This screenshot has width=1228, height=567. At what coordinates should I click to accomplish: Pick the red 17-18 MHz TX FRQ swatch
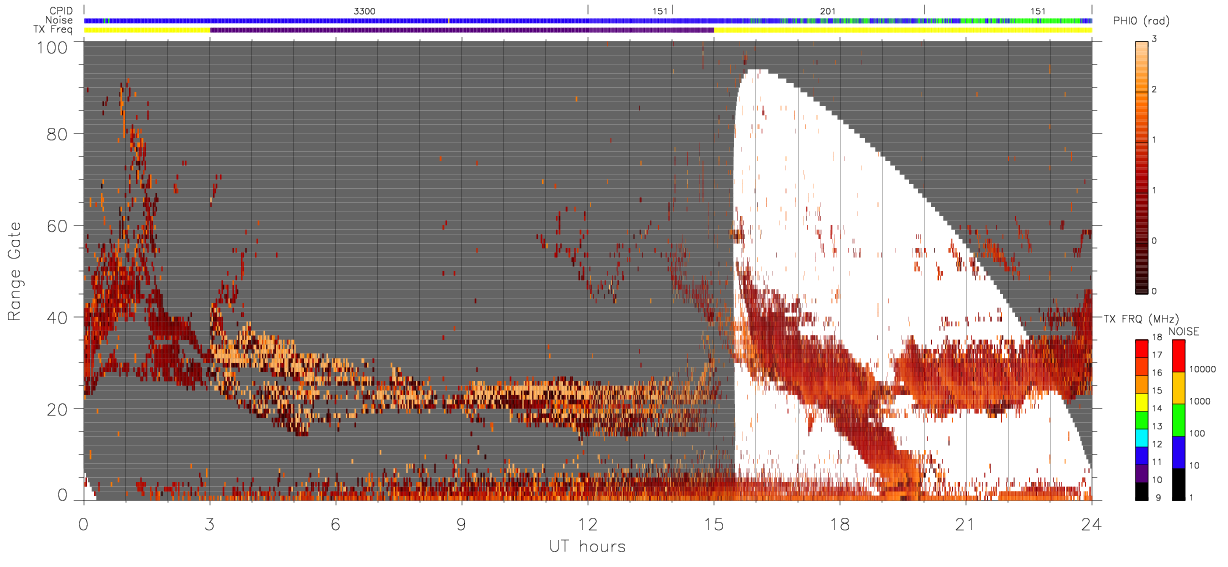coord(1141,348)
